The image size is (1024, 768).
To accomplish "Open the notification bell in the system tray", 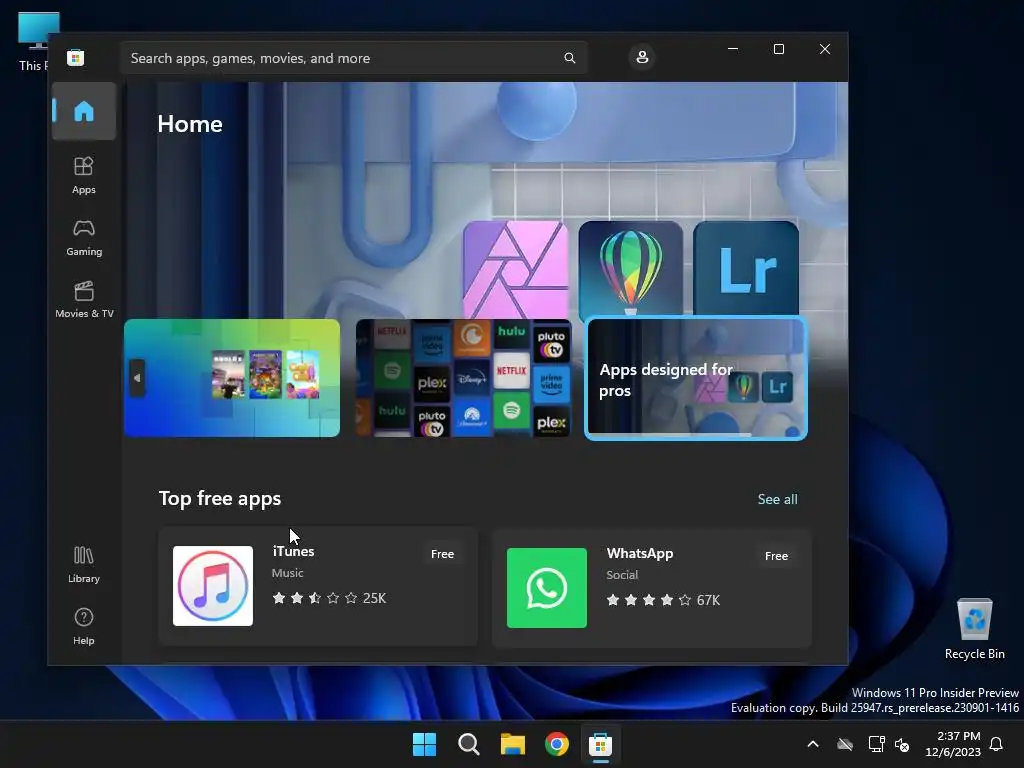I will [x=997, y=744].
